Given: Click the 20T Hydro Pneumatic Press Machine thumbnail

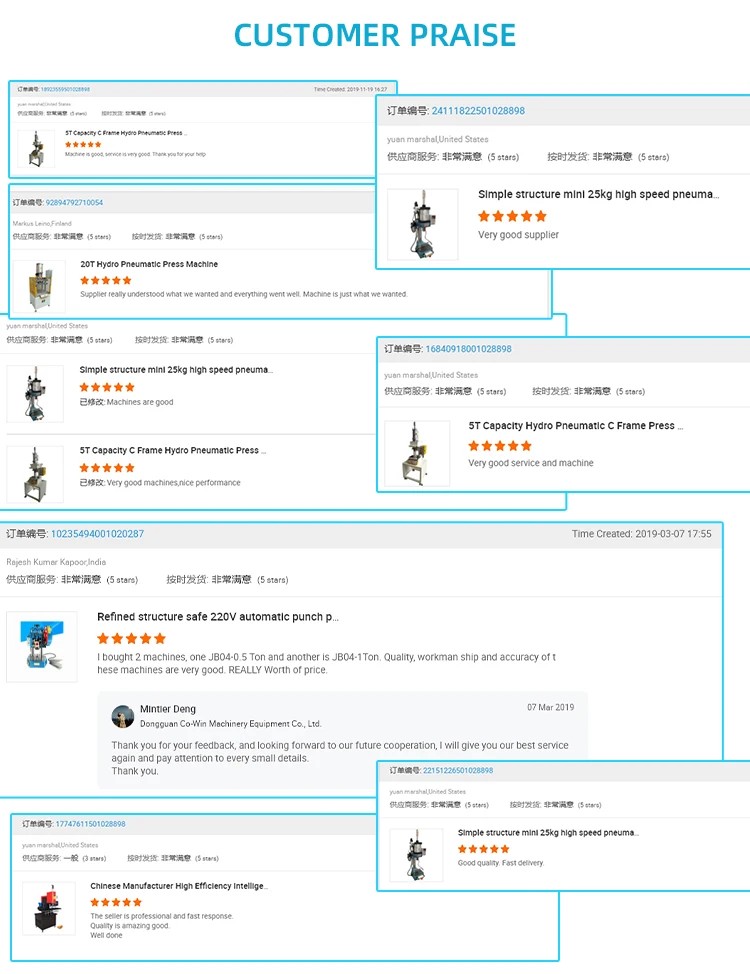Looking at the screenshot, I should [x=39, y=286].
